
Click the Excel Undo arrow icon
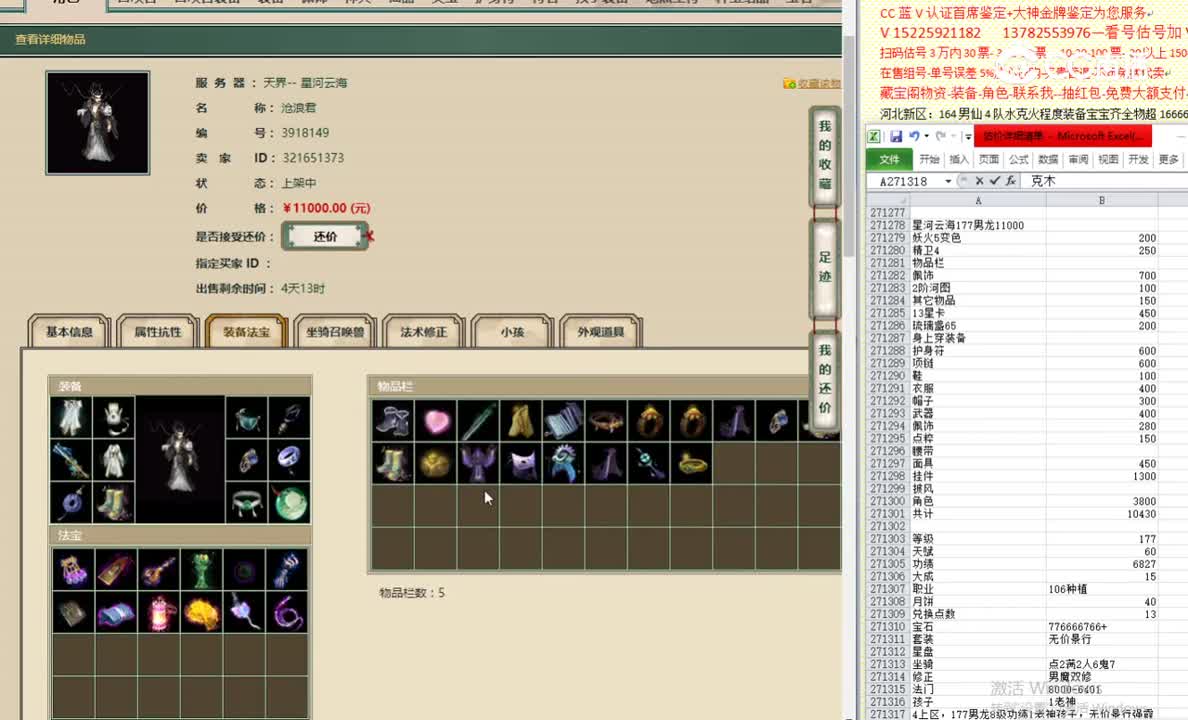tap(914, 136)
